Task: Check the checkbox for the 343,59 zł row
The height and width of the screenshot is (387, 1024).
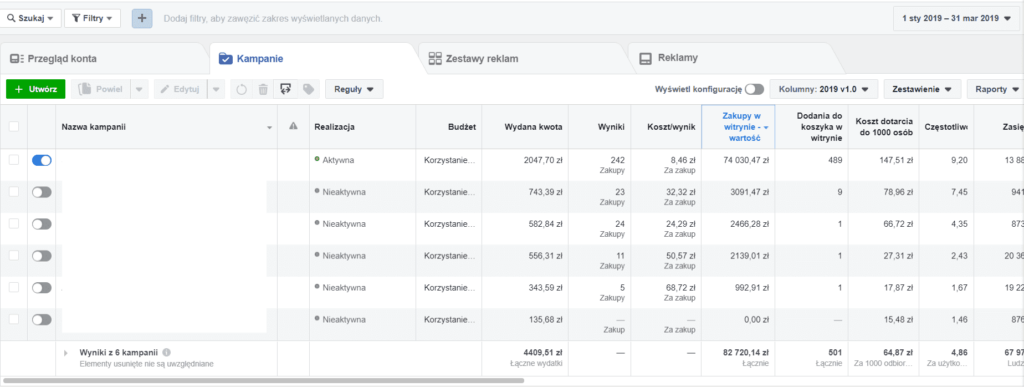Action: [x=14, y=288]
